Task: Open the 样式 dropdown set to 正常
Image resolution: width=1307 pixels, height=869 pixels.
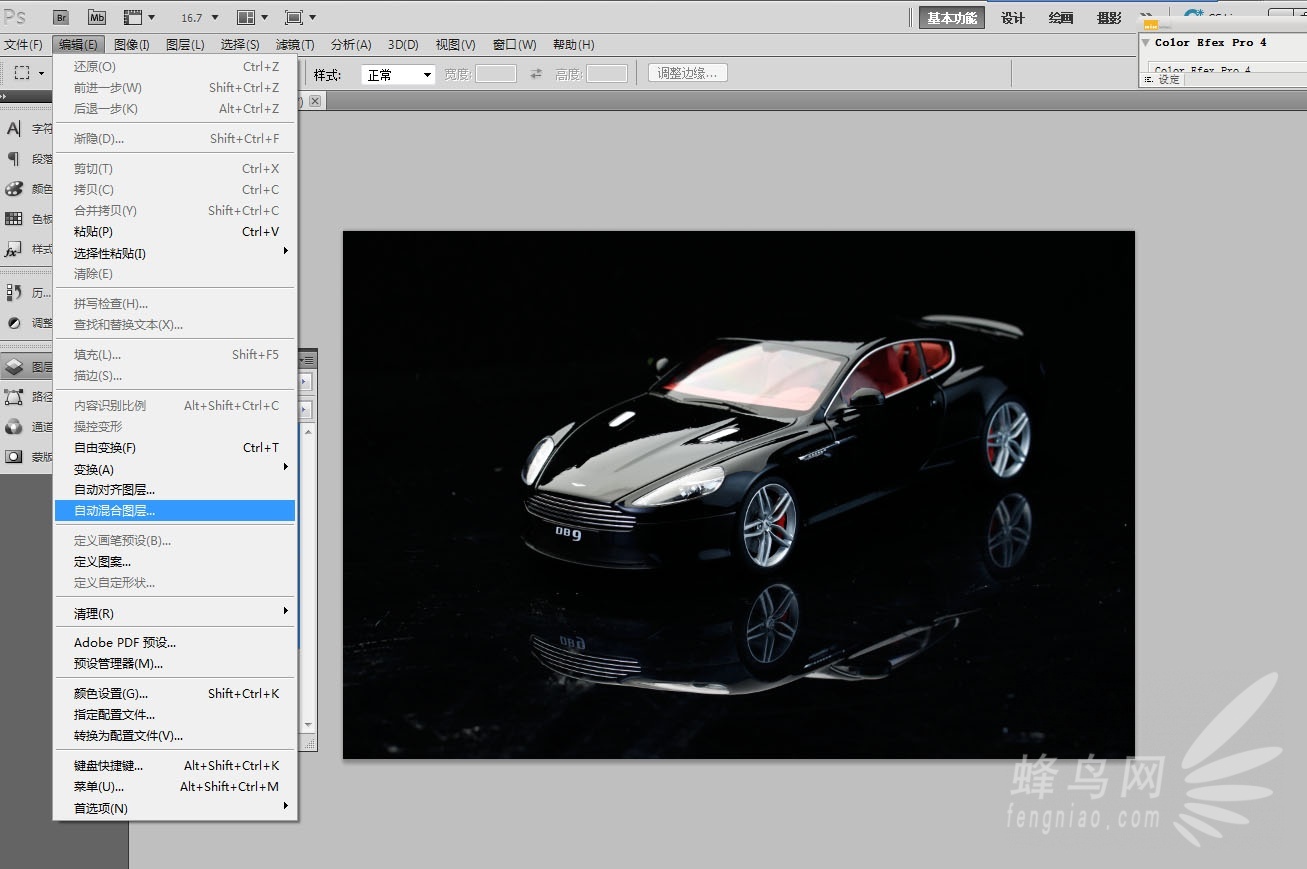Action: coord(398,74)
